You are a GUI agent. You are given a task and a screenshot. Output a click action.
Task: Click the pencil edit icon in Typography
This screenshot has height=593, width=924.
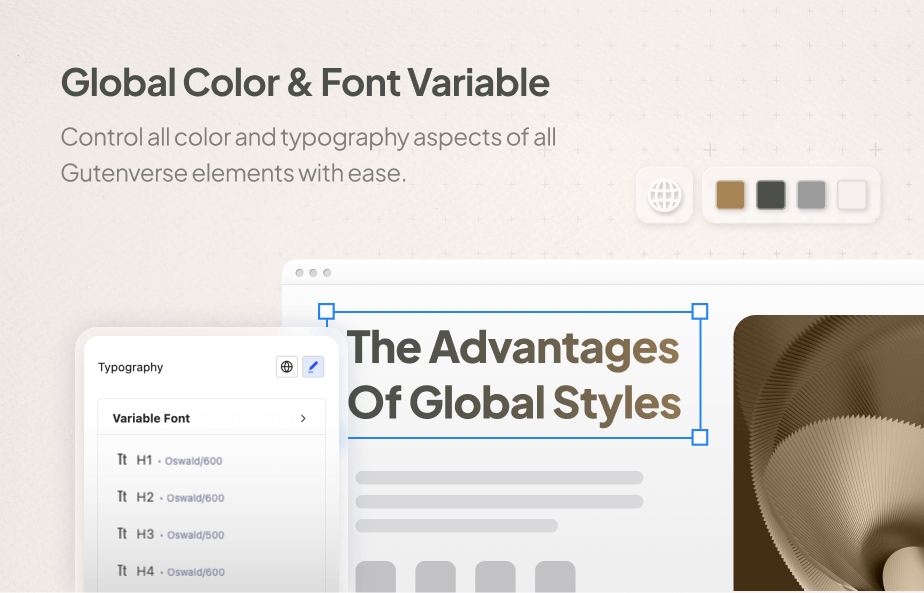pos(313,367)
